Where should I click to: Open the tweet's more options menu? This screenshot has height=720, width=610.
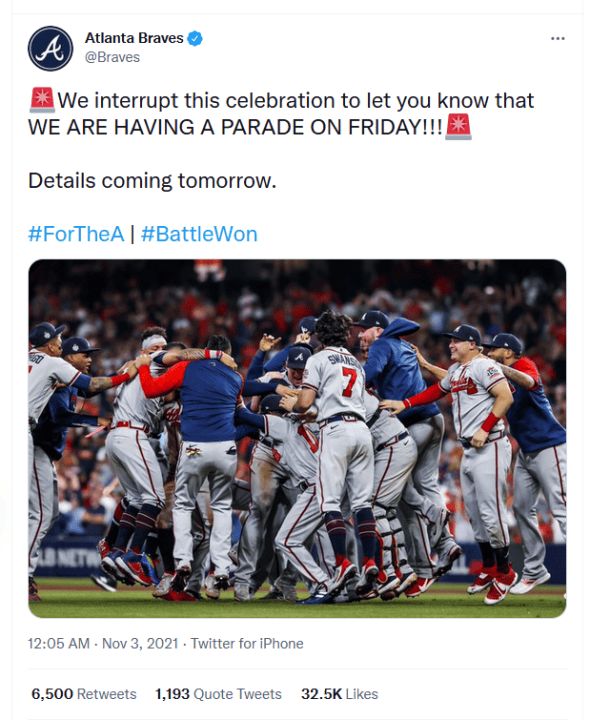click(x=558, y=38)
